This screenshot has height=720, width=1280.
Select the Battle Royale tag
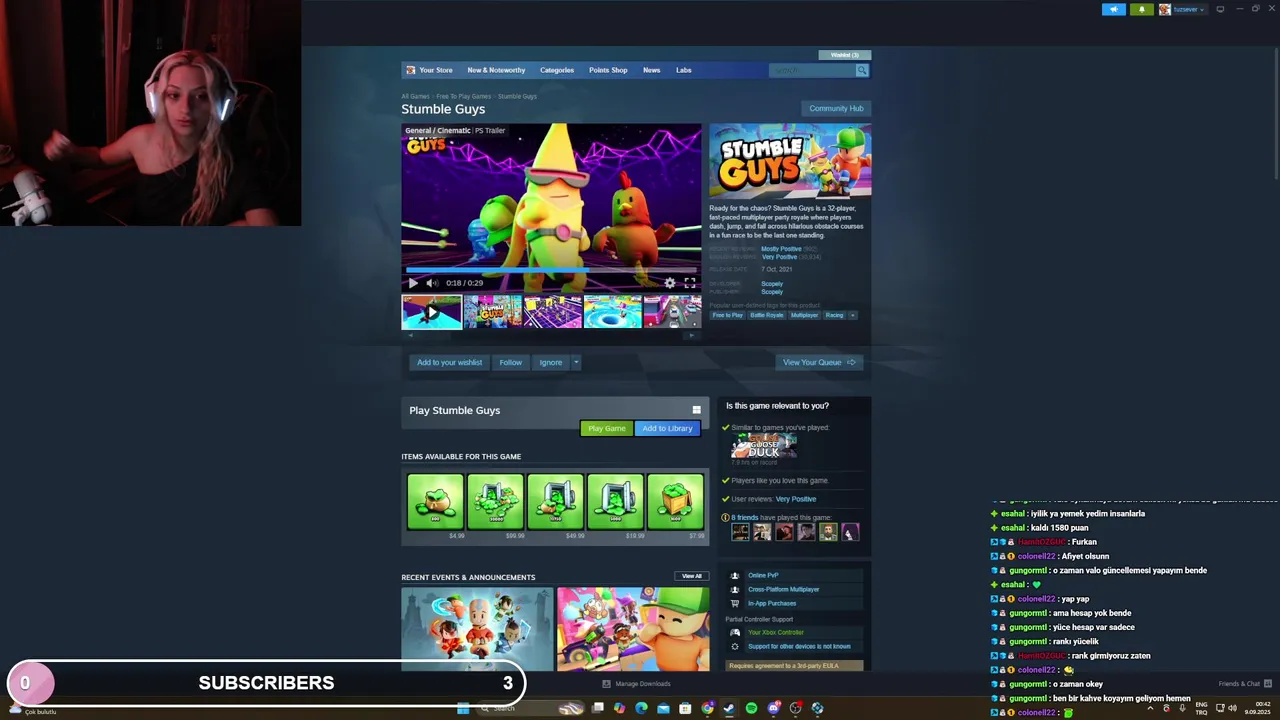[x=767, y=315]
